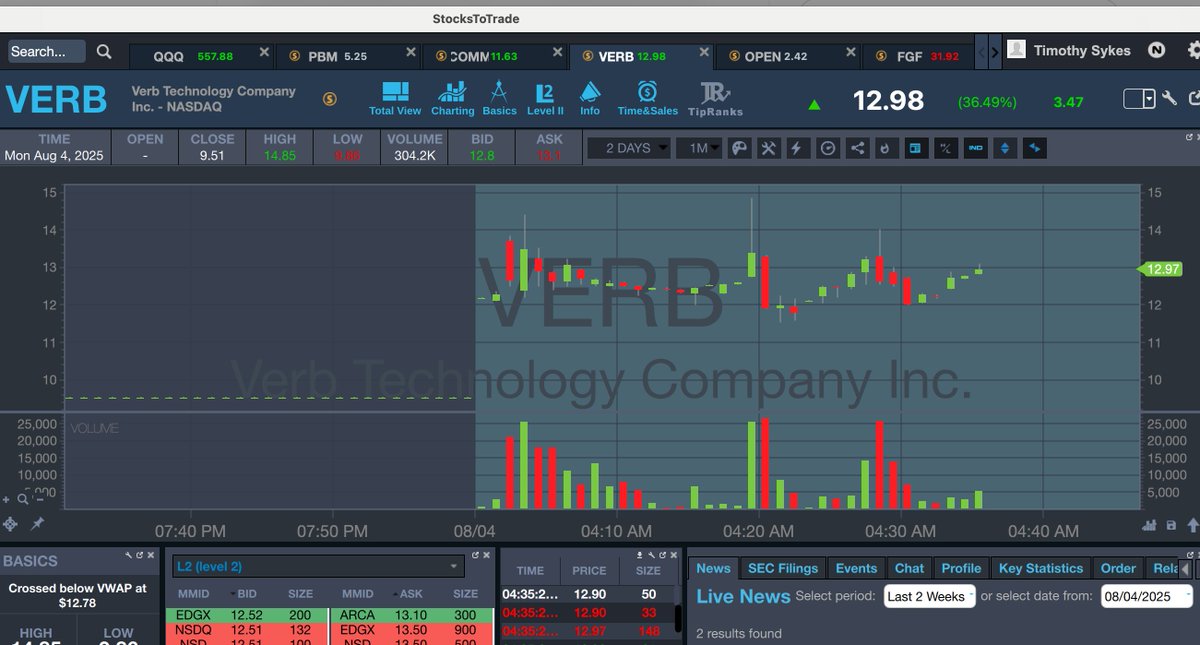Open the Time&Sales alarm icon
1200x645 pixels.
coord(648,95)
